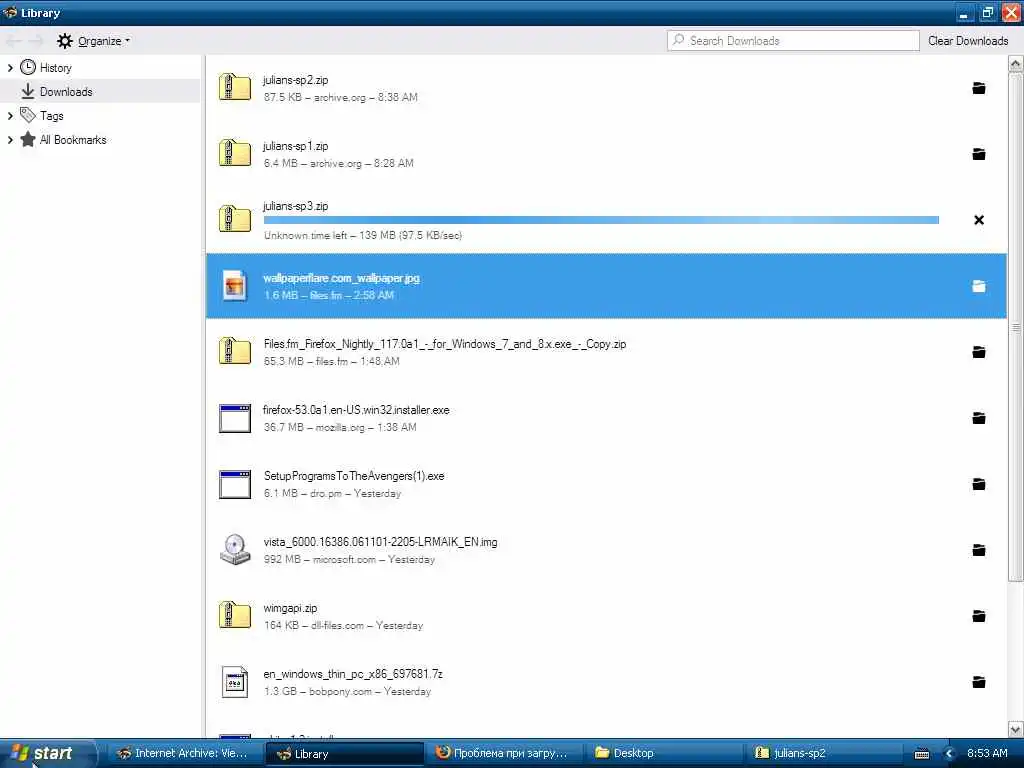
Task: Open containing folder for julians-sp2.zip
Action: [x=978, y=88]
